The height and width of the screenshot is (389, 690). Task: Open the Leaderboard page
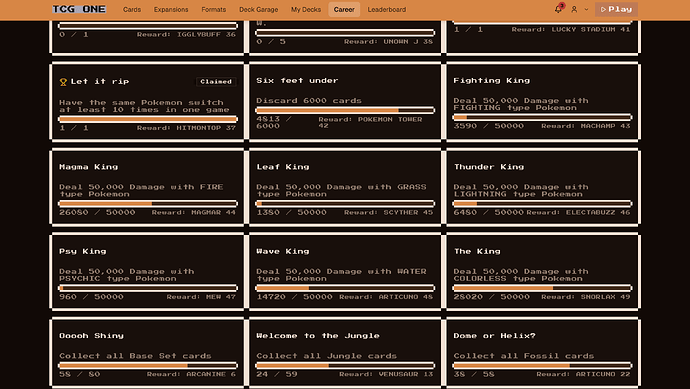[387, 9]
